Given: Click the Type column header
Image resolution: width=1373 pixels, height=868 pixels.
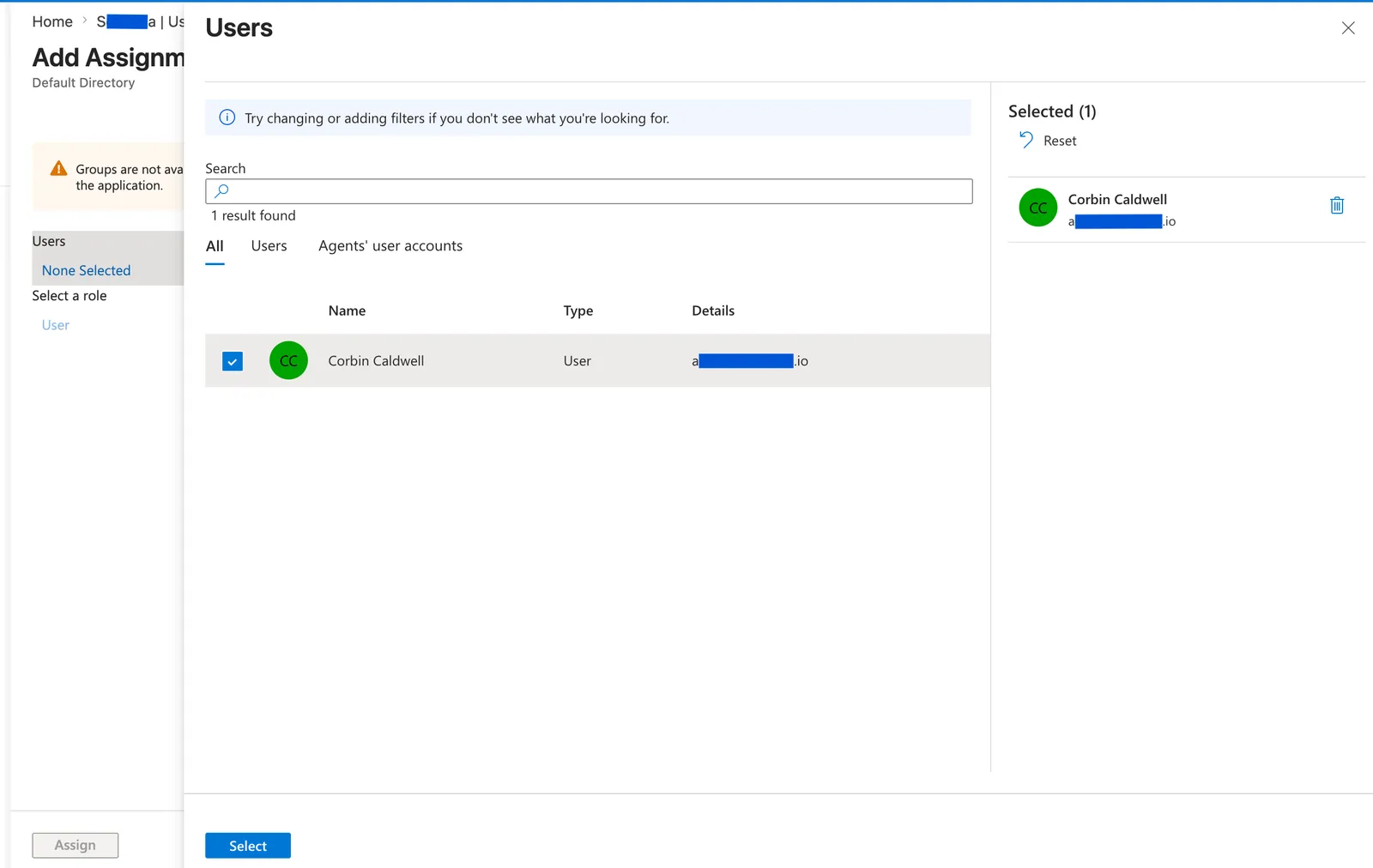Looking at the screenshot, I should click(x=578, y=310).
